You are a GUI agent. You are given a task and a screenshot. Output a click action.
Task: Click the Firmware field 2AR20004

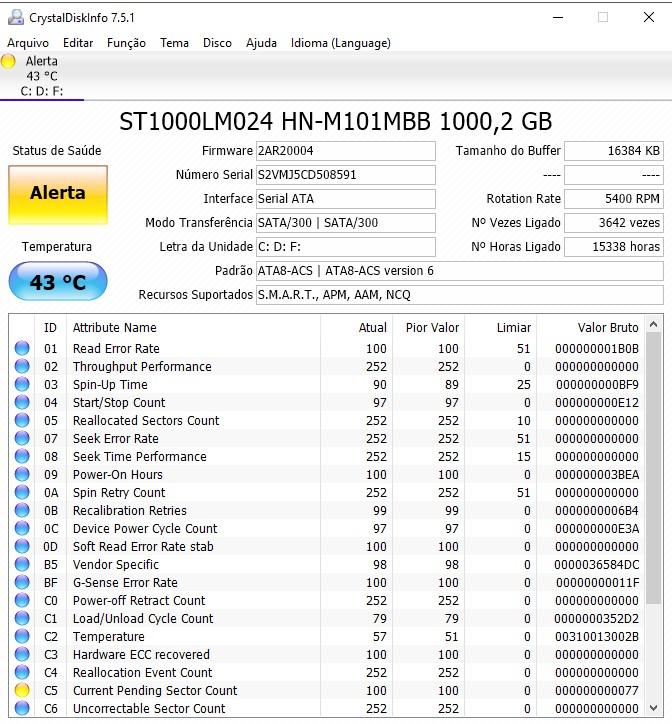click(345, 151)
